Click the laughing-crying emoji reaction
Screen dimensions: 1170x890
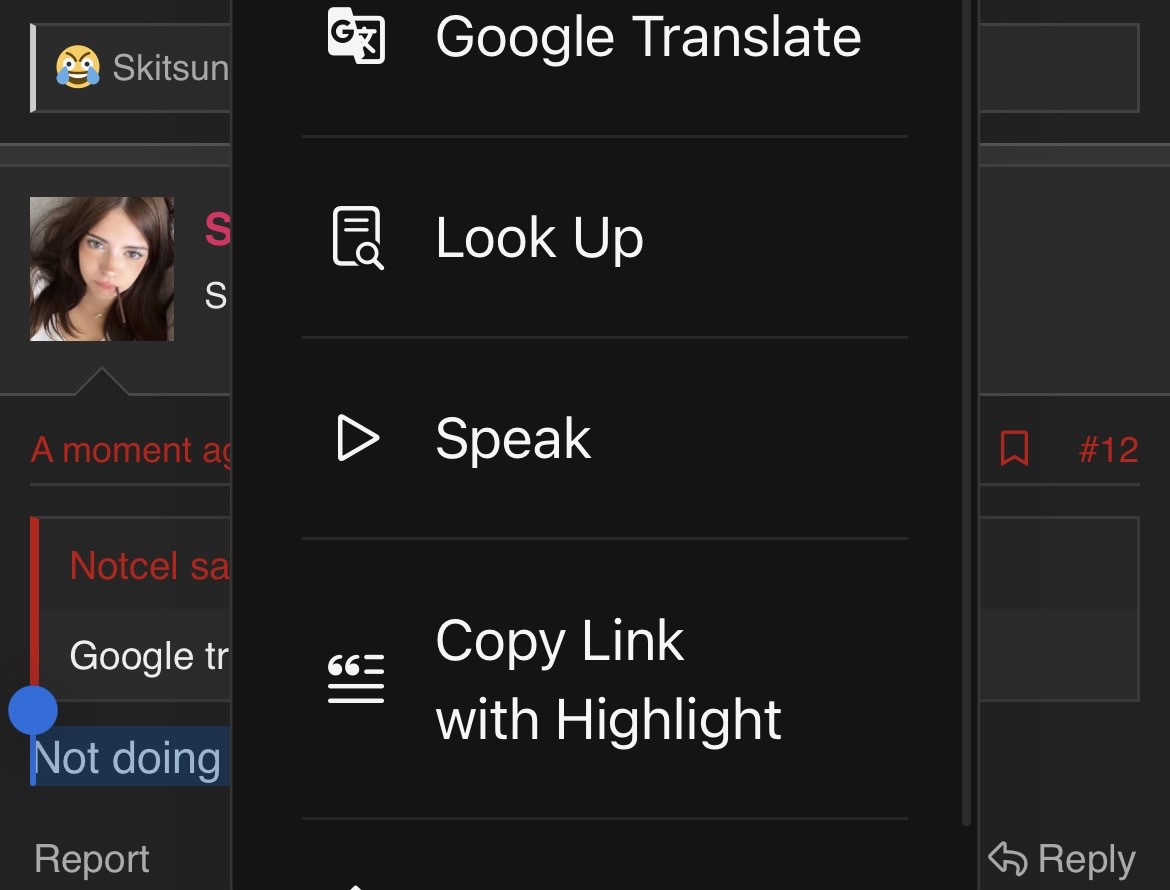(x=78, y=68)
